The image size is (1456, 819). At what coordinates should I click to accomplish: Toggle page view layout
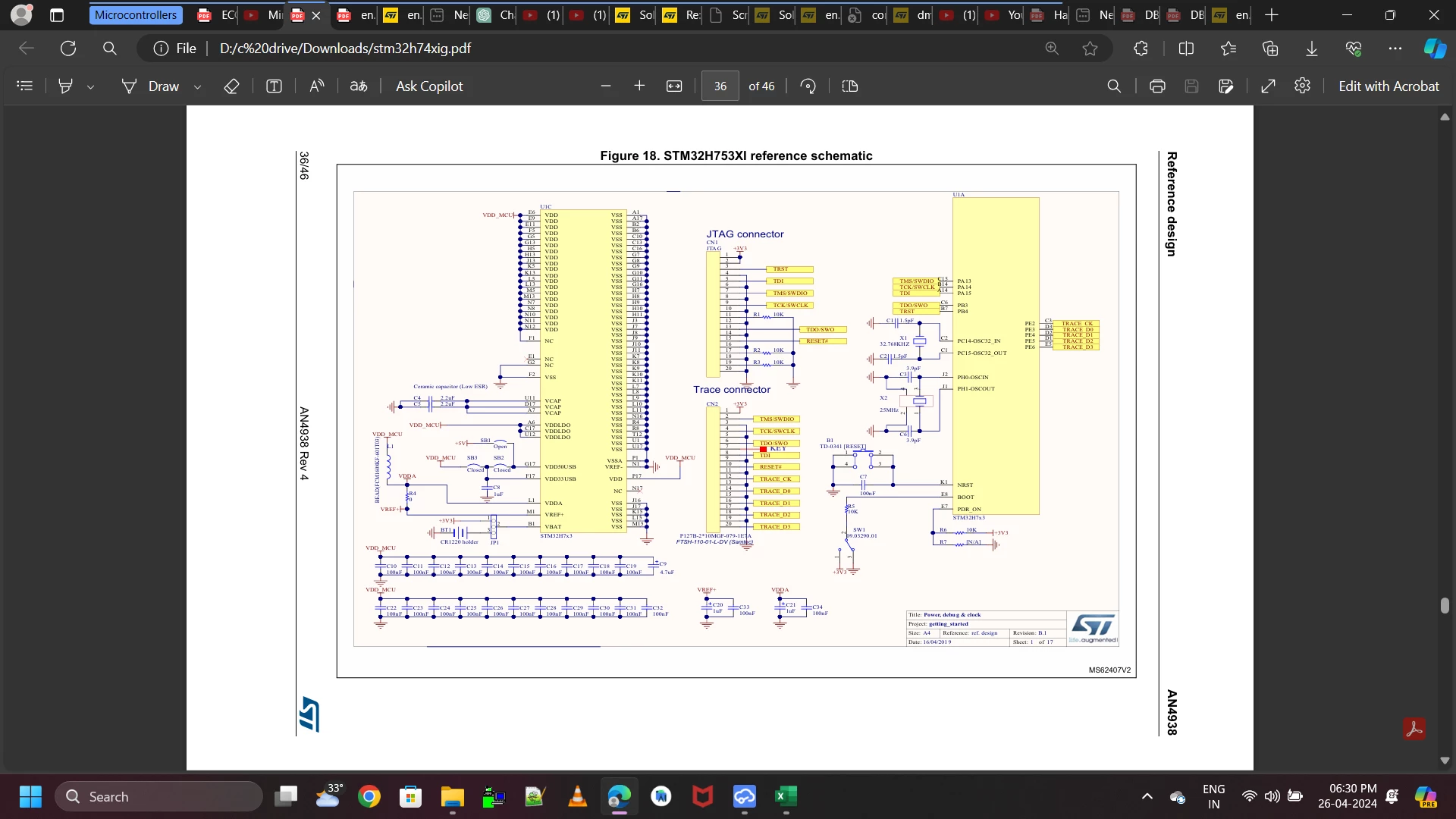850,86
